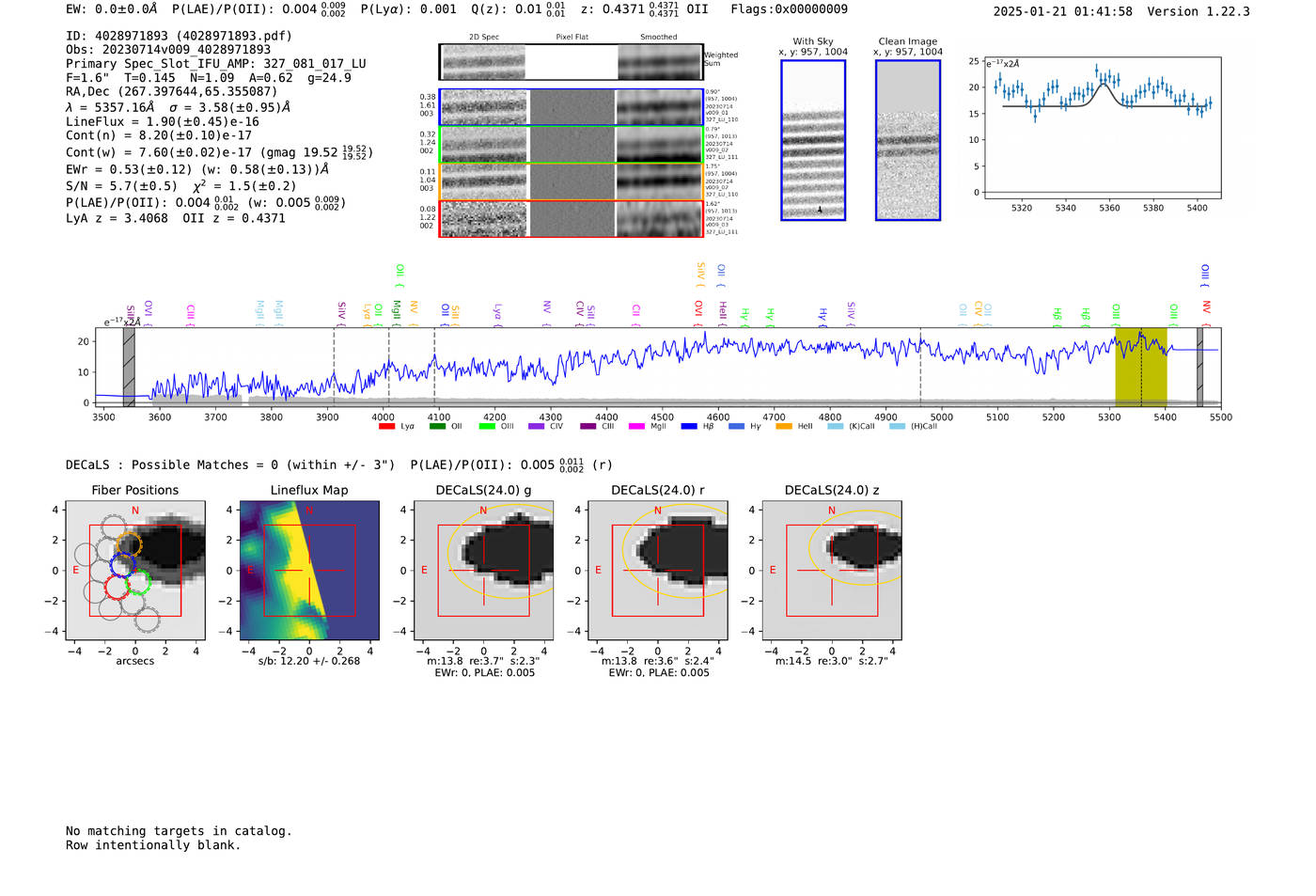The image size is (1316, 896).
Task: Click the LyA z = 3.4068 text
Action: pyautogui.click(x=117, y=218)
